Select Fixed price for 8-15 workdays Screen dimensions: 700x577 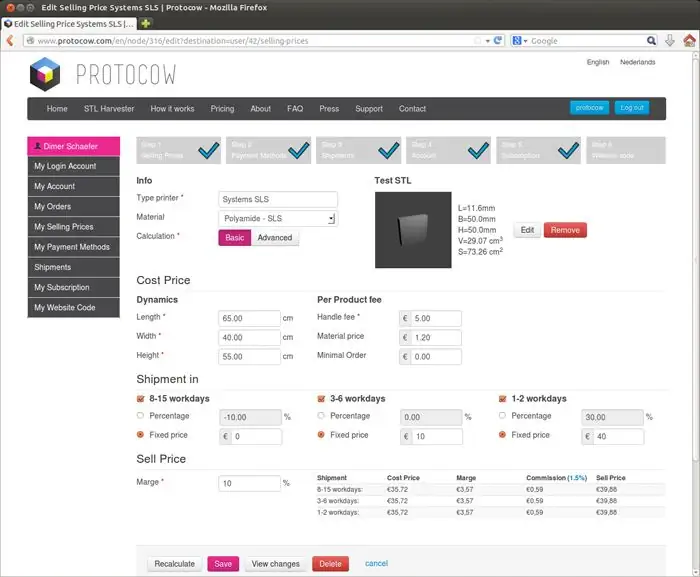pos(140,435)
